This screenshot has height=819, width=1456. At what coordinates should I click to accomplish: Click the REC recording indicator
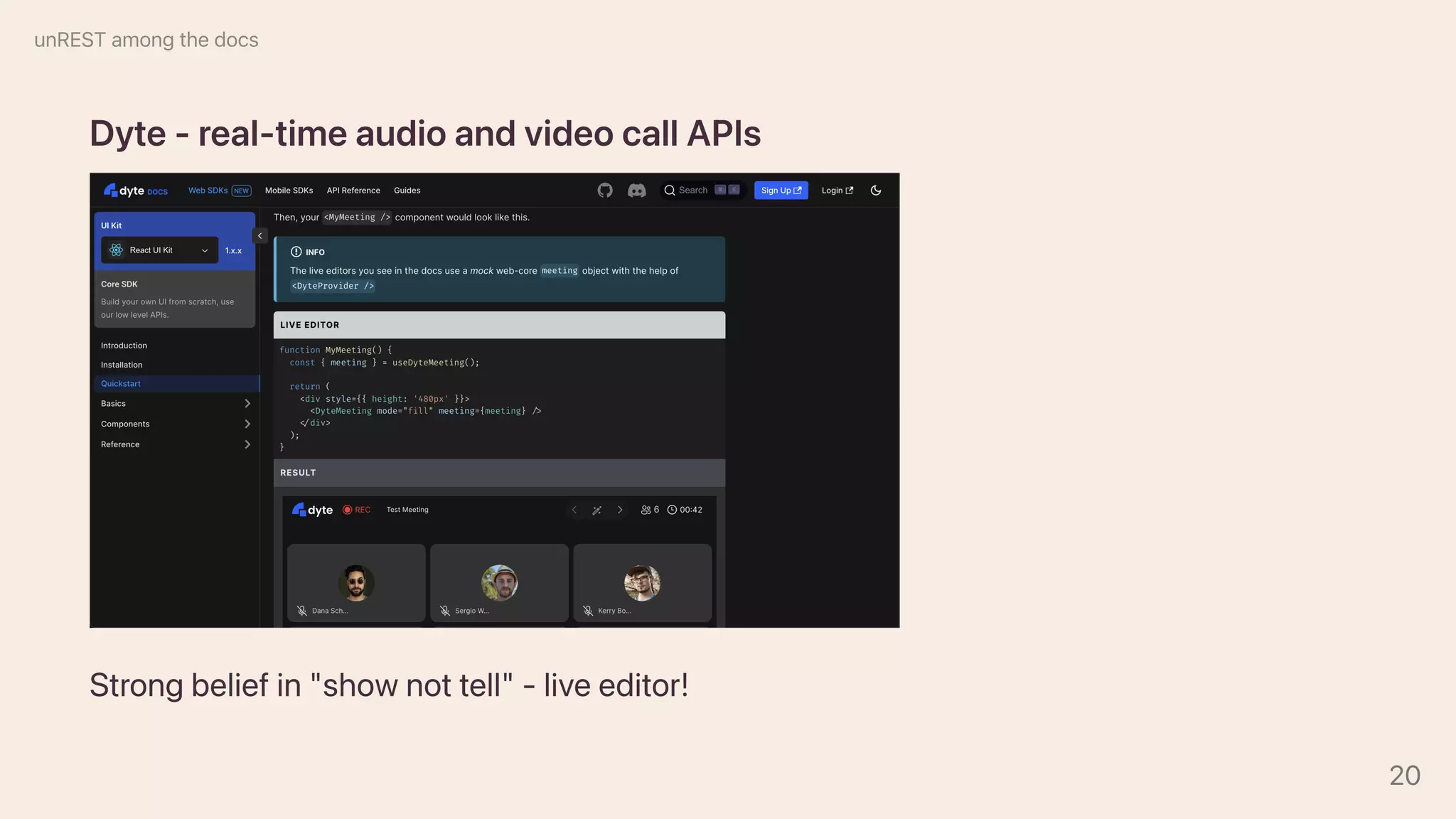click(x=357, y=510)
